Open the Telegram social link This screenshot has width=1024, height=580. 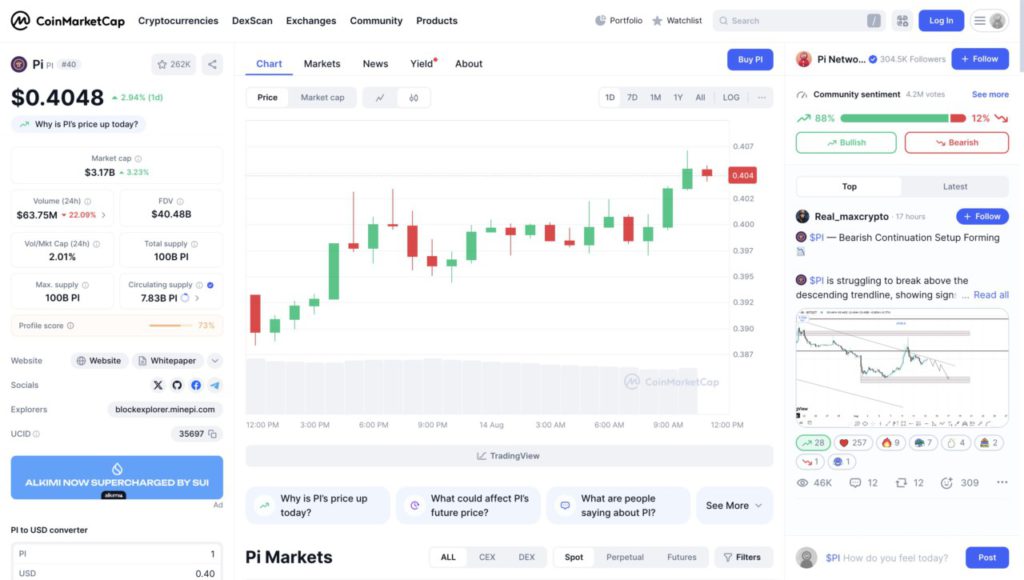pyautogui.click(x=215, y=385)
